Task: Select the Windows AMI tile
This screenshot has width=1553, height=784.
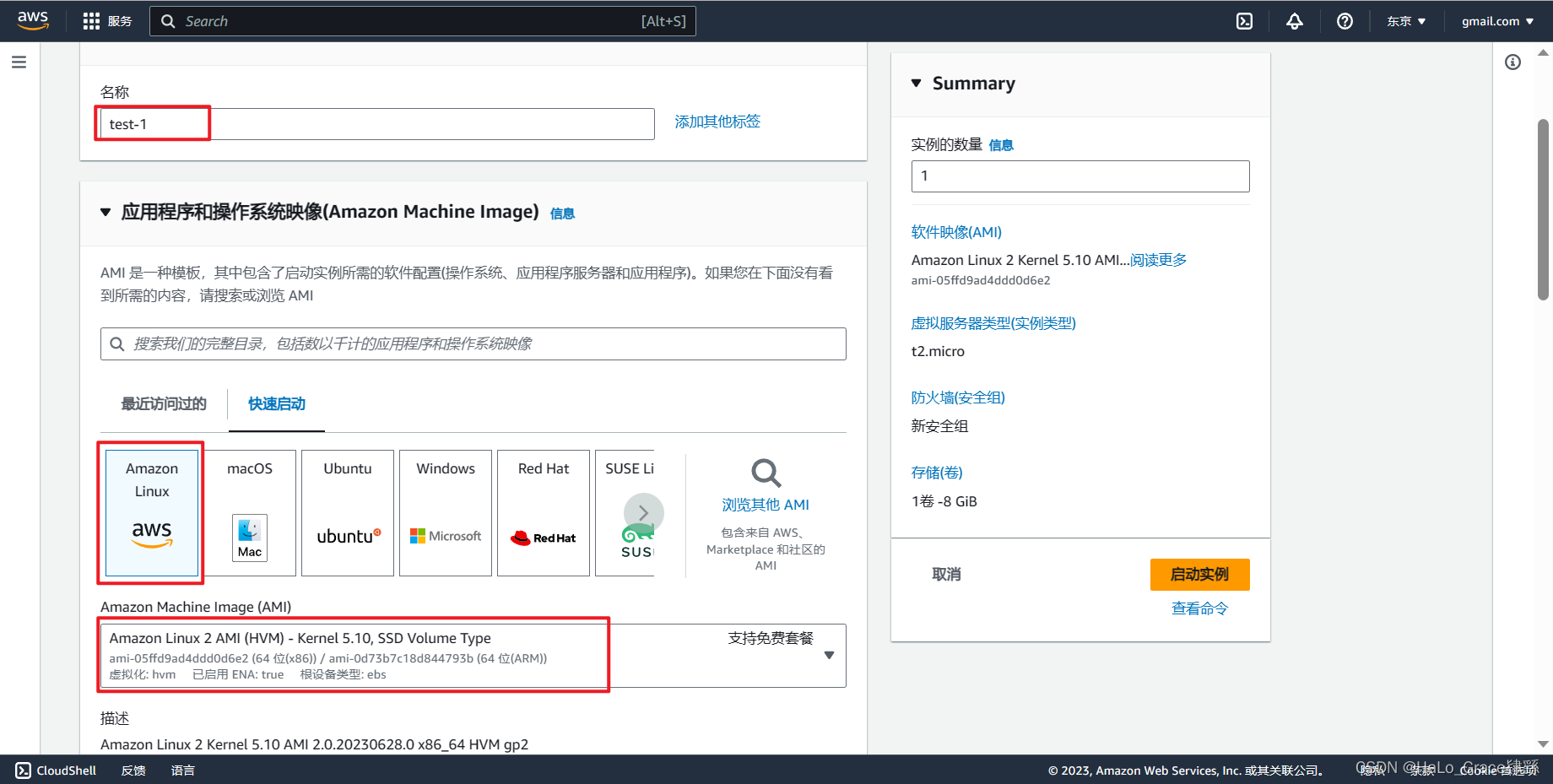Action: click(446, 513)
